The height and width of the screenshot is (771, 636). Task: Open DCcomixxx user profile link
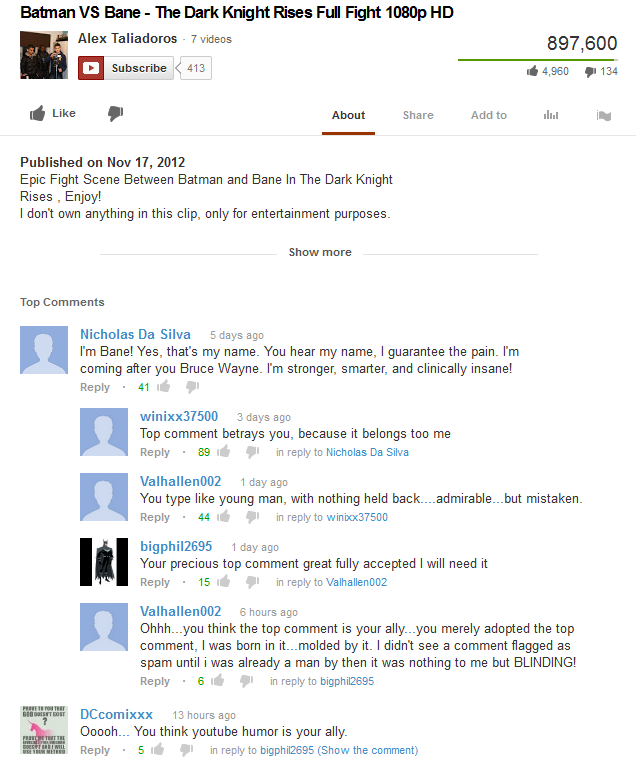pos(117,714)
